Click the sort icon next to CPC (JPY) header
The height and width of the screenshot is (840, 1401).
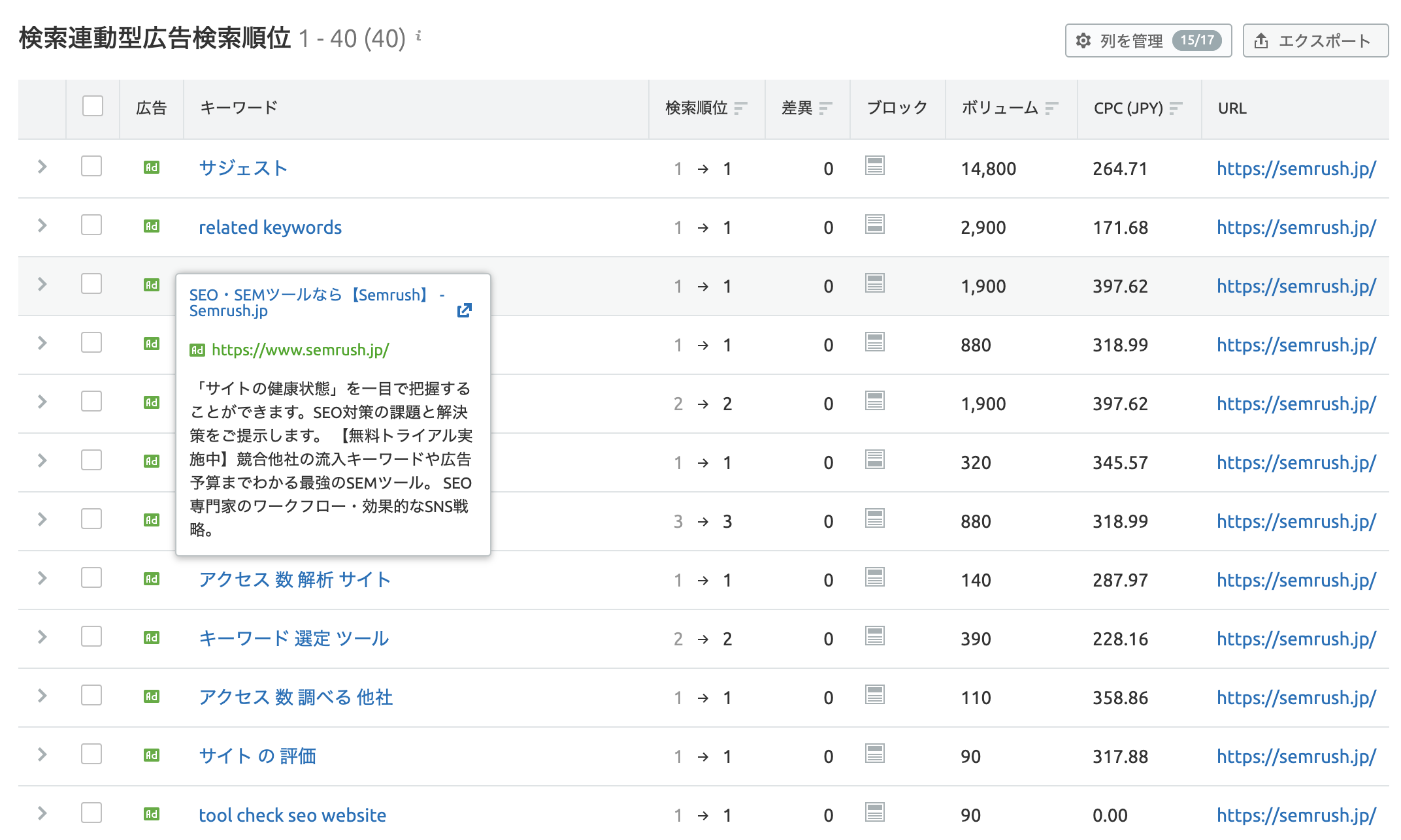click(1176, 108)
